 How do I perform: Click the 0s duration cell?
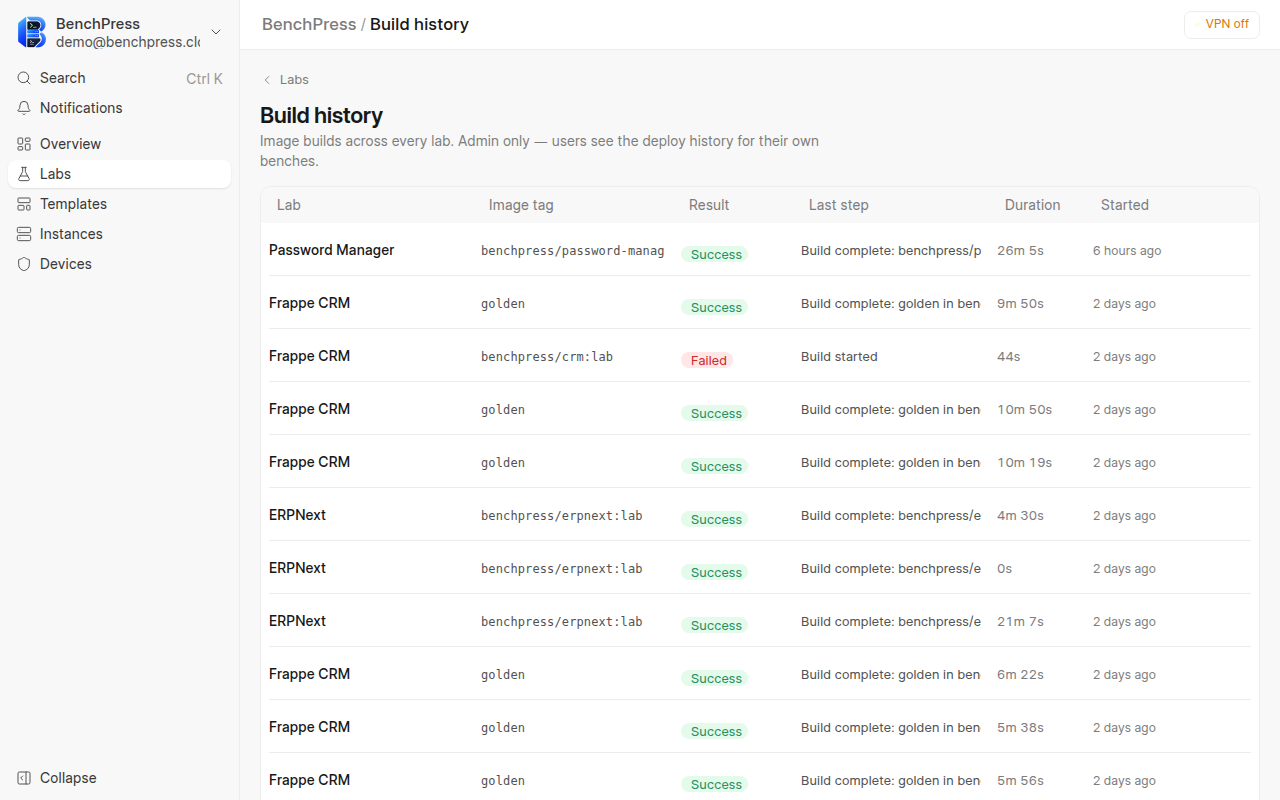coord(1005,569)
